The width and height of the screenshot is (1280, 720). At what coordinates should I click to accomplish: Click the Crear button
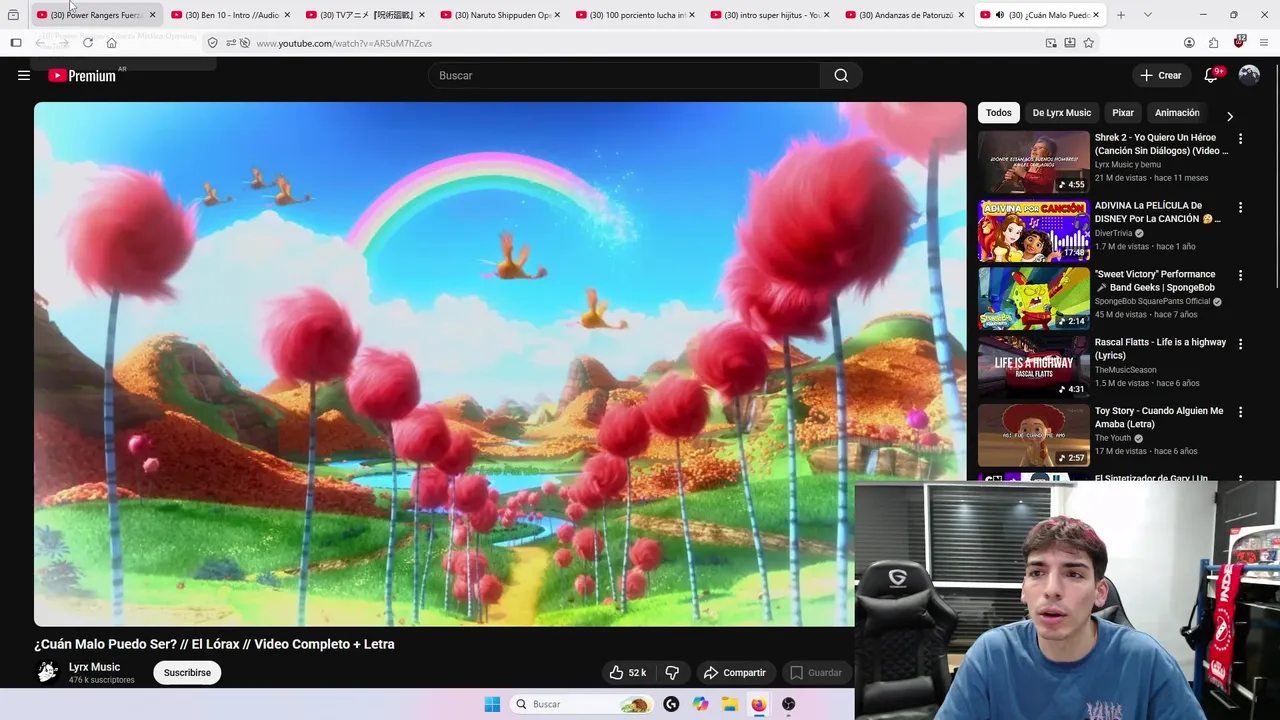click(x=1161, y=75)
